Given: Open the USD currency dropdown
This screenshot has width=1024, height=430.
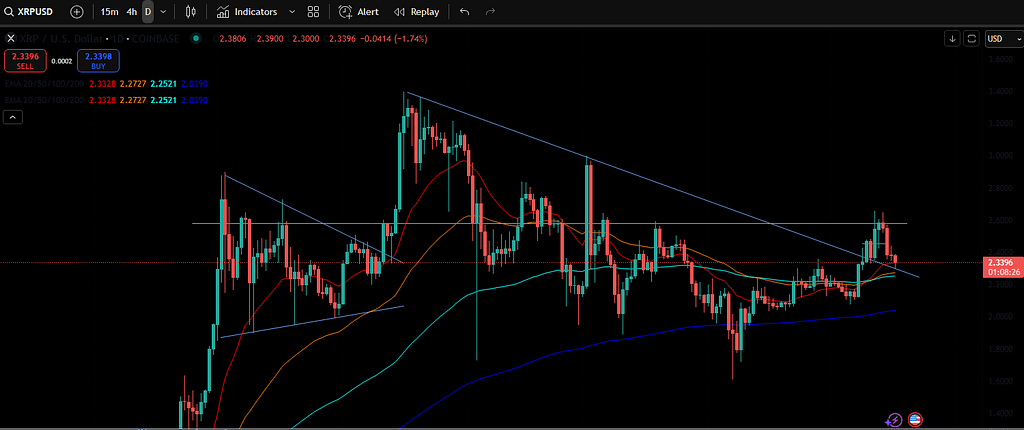Looking at the screenshot, I should (x=1003, y=39).
